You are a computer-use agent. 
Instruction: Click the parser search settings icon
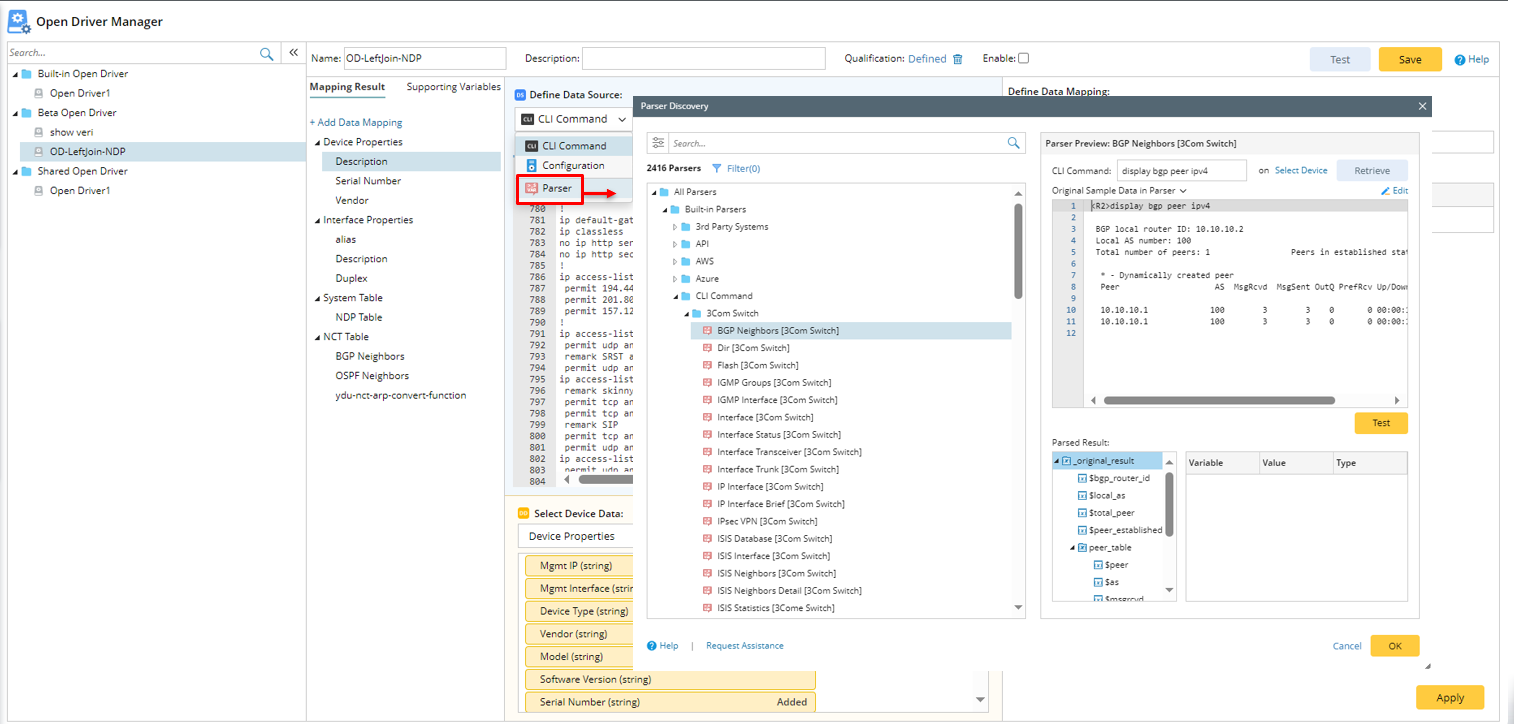tap(658, 143)
